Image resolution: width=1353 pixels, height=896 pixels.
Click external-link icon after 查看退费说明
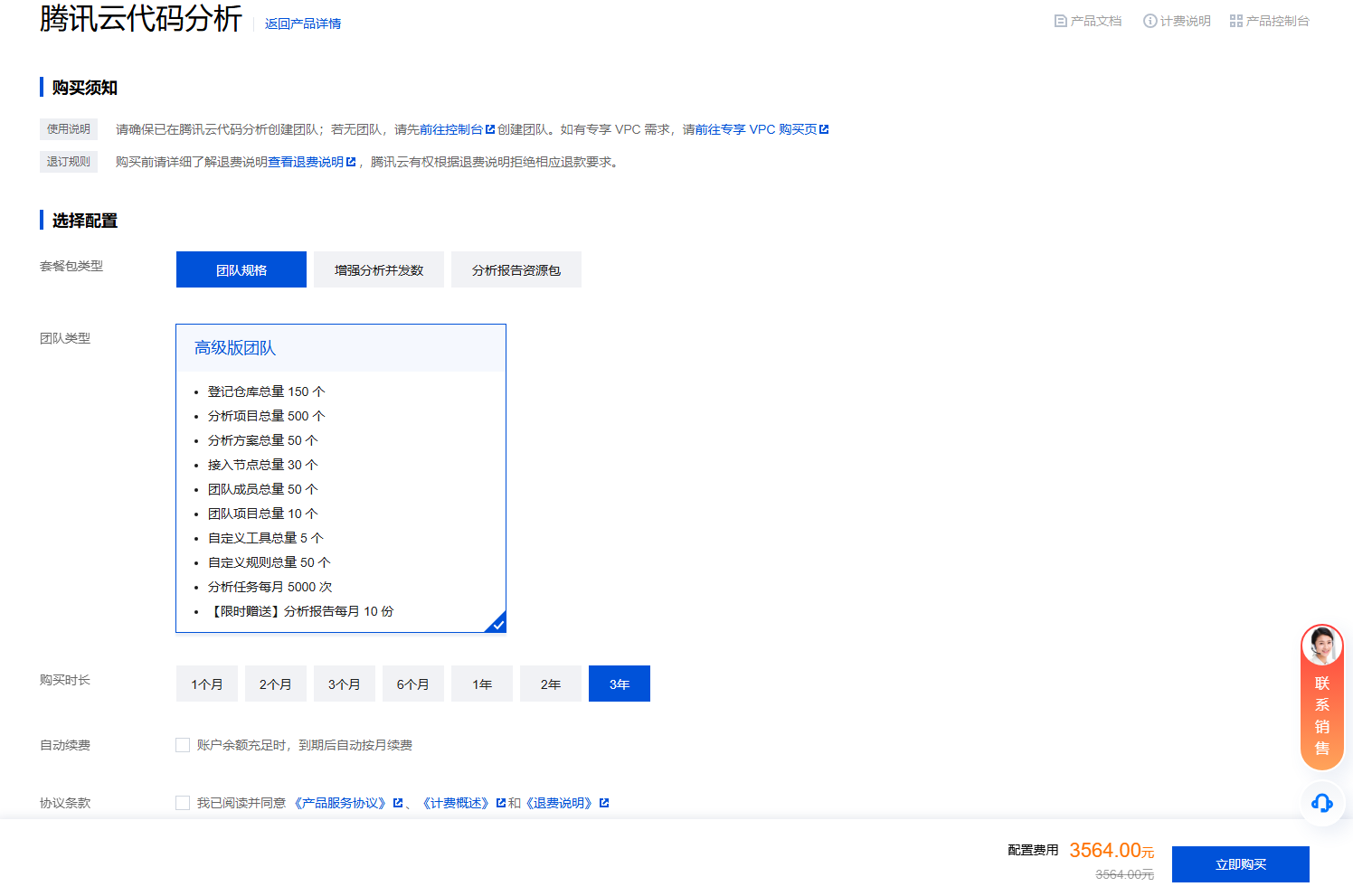pos(351,162)
